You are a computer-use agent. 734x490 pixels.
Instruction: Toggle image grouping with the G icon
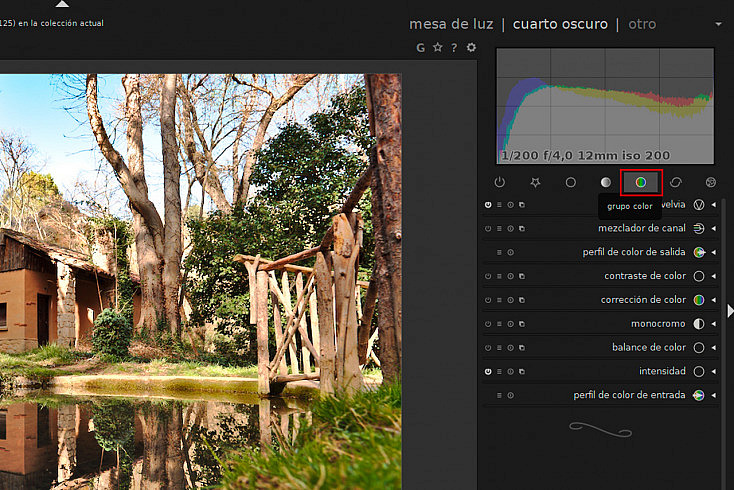(x=420, y=48)
